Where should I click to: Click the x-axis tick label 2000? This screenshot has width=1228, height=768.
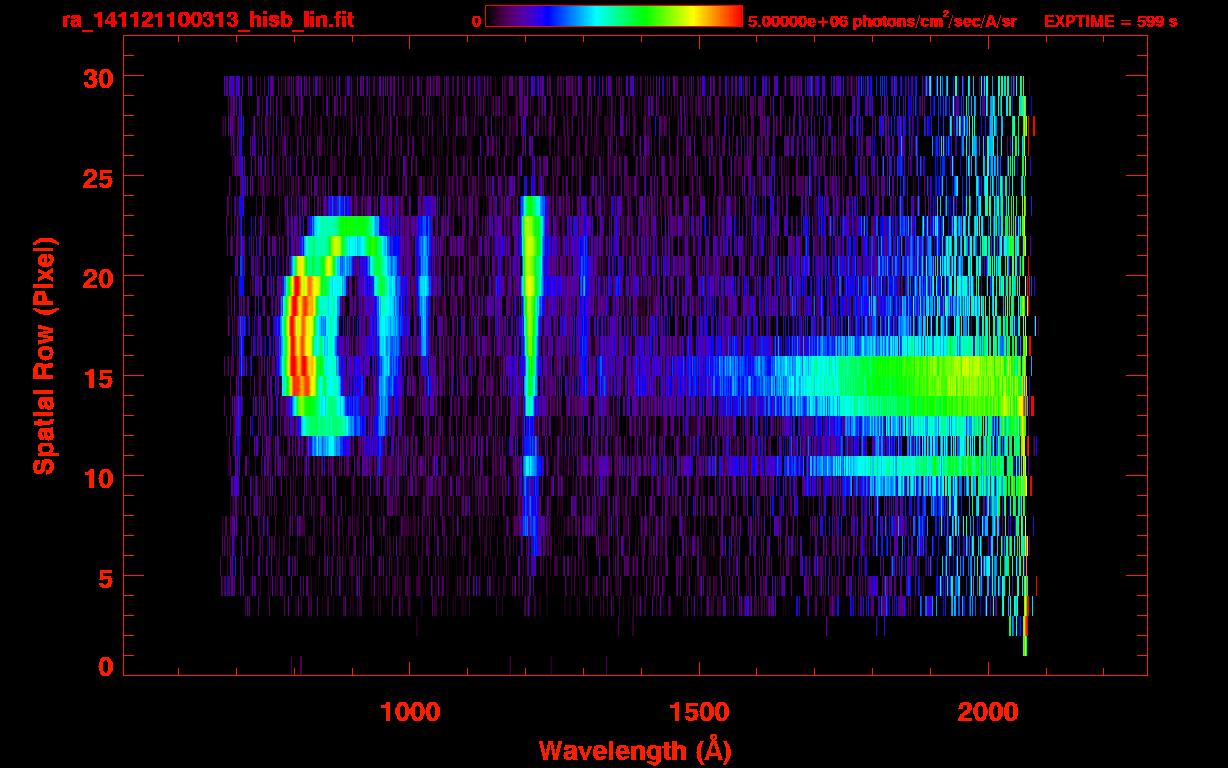coord(987,712)
